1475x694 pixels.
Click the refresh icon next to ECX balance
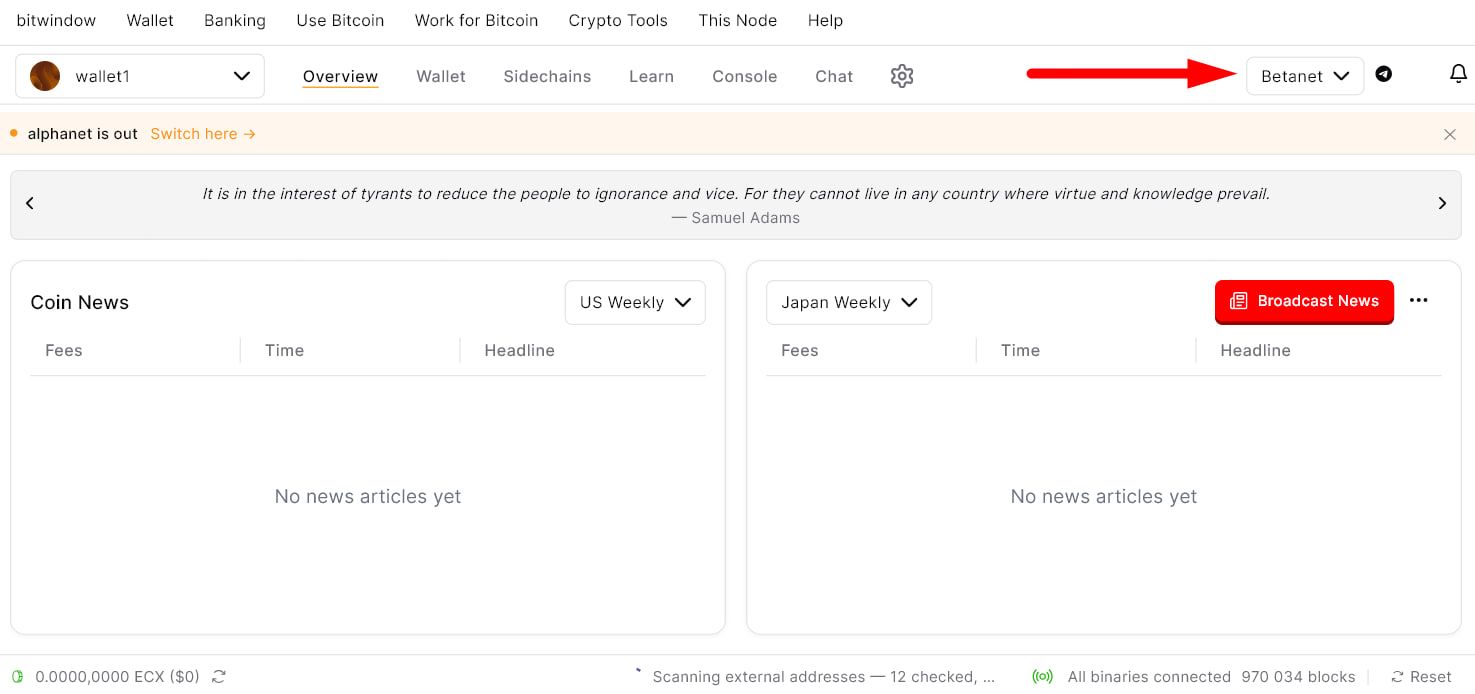219,677
